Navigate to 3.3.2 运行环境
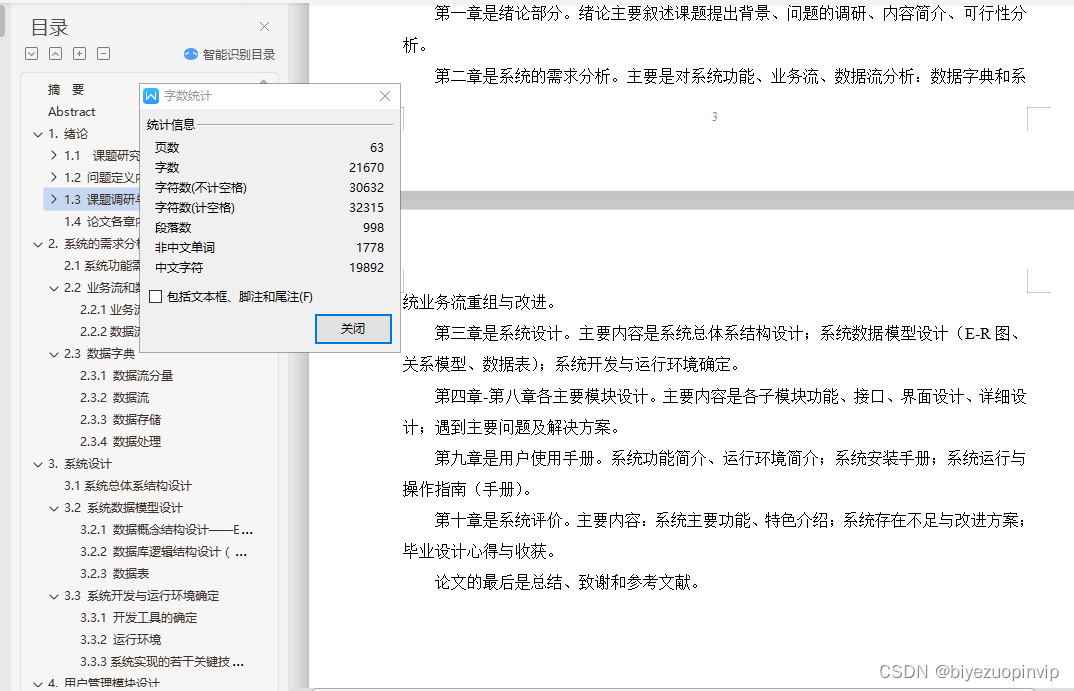The height and width of the screenshot is (691, 1074). tap(121, 639)
